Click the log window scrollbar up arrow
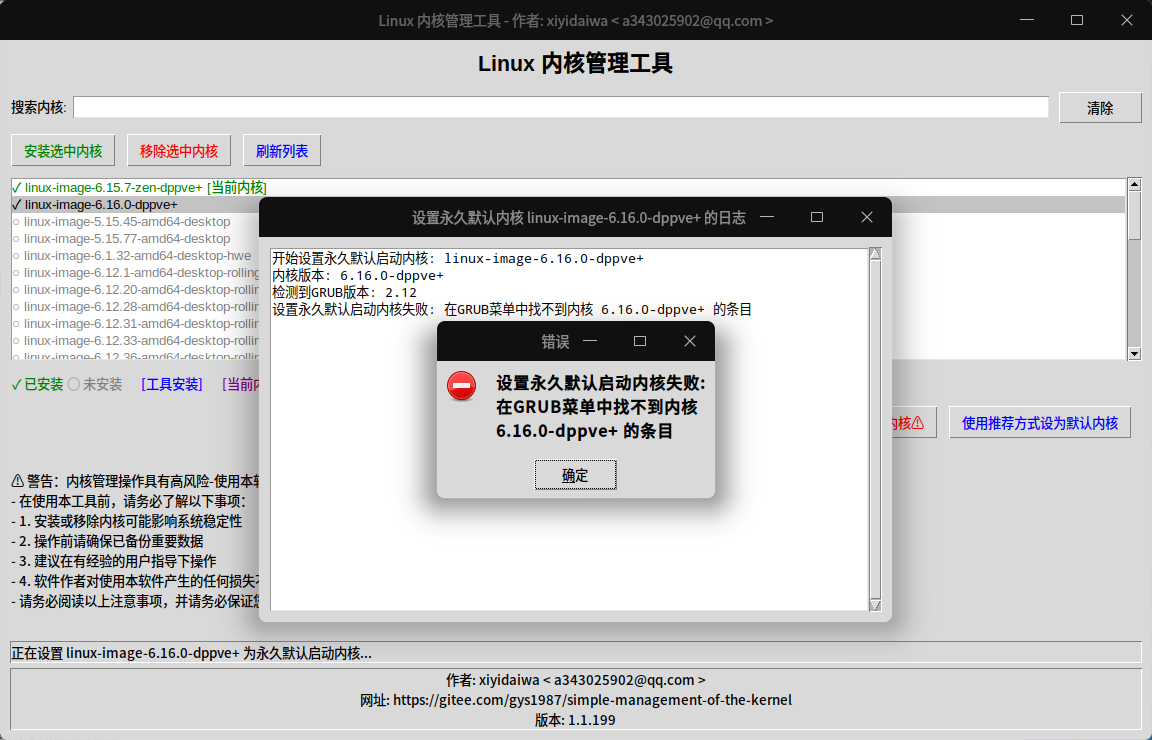This screenshot has height=740, width=1152. point(875,254)
